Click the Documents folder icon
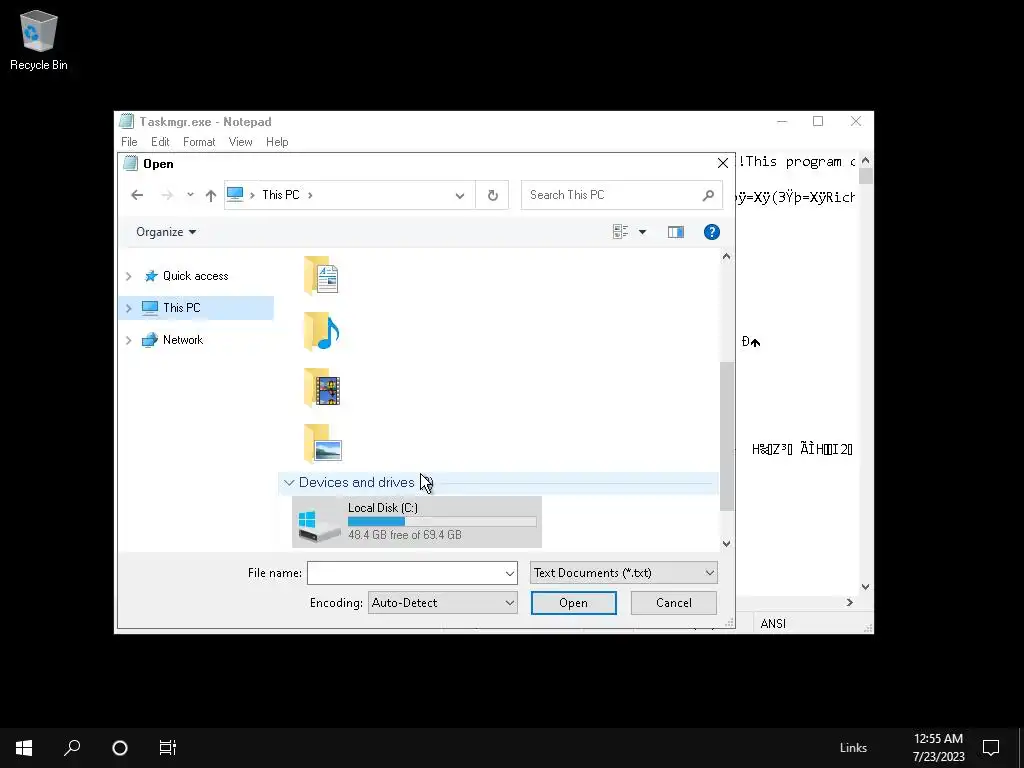1024x768 pixels. point(321,276)
